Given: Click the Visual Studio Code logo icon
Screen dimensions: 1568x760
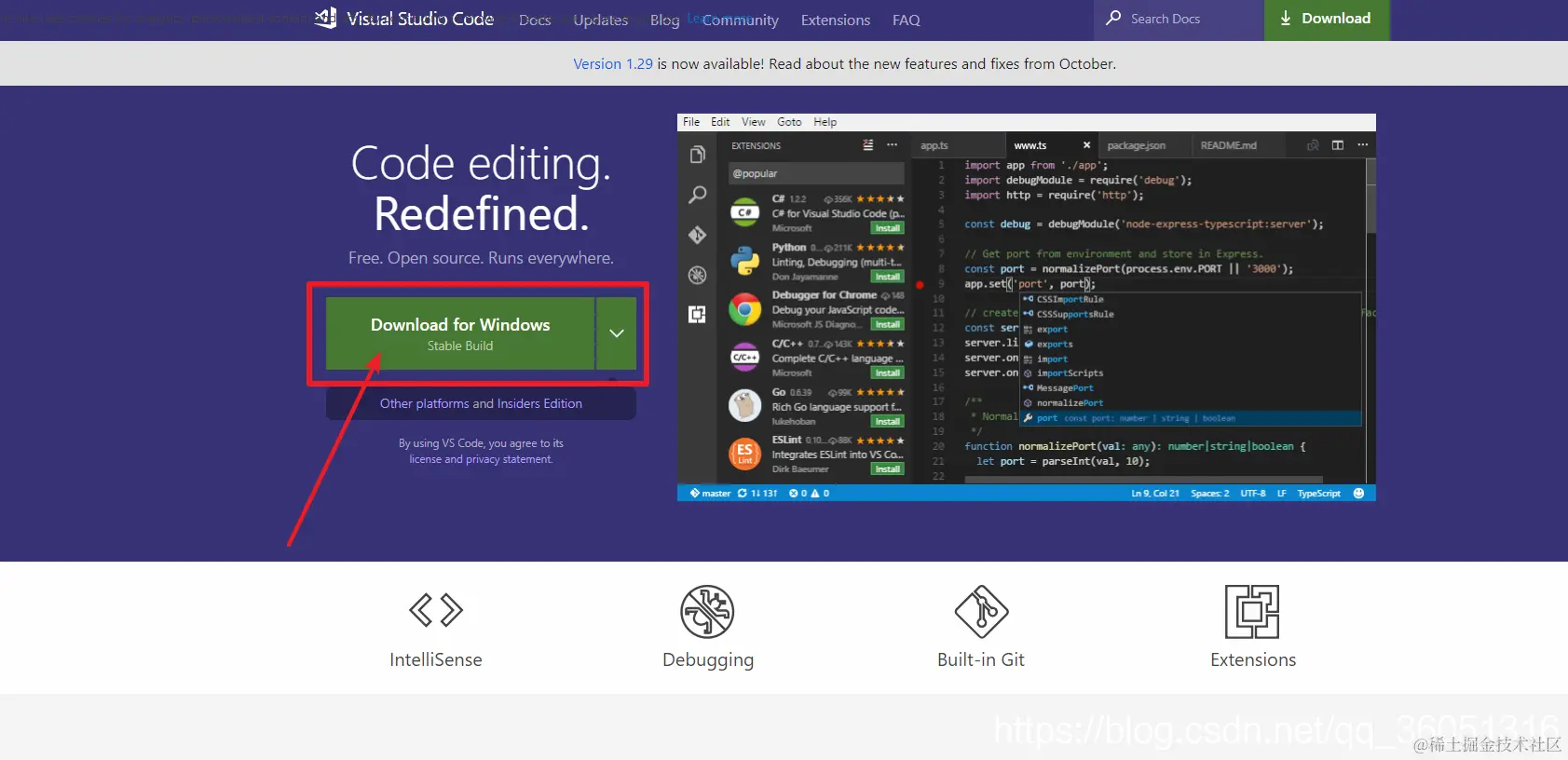Looking at the screenshot, I should [x=325, y=18].
